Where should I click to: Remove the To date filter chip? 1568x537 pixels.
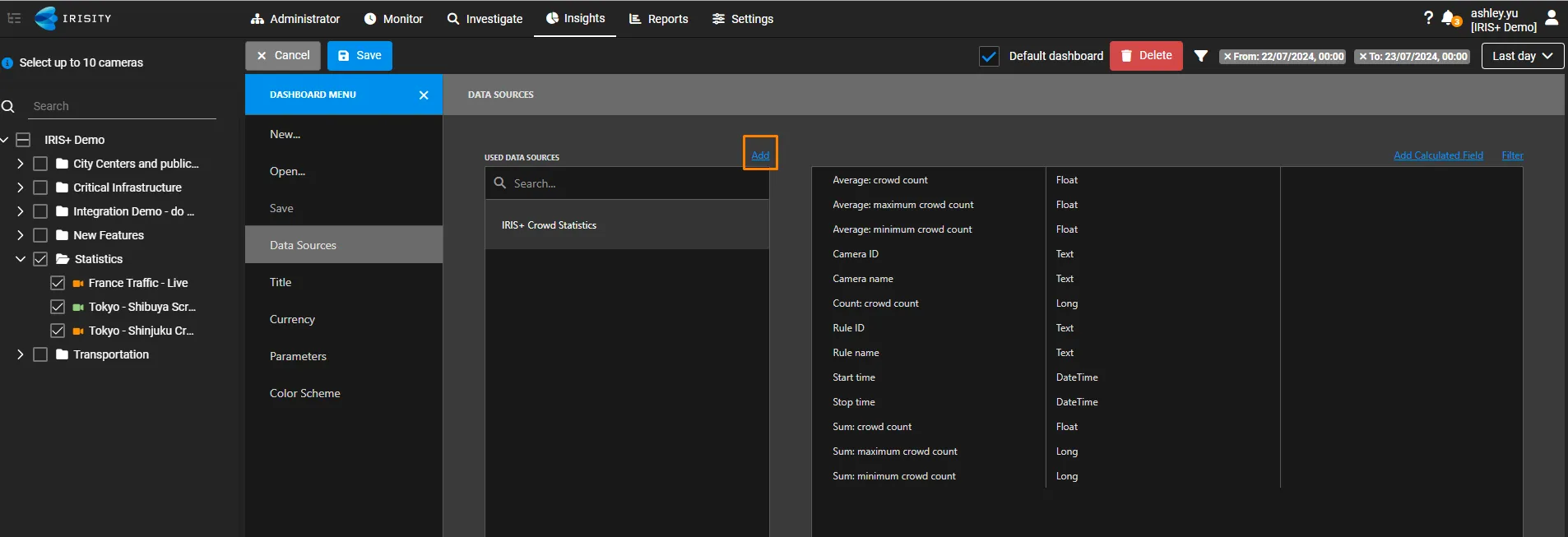[x=1363, y=57]
